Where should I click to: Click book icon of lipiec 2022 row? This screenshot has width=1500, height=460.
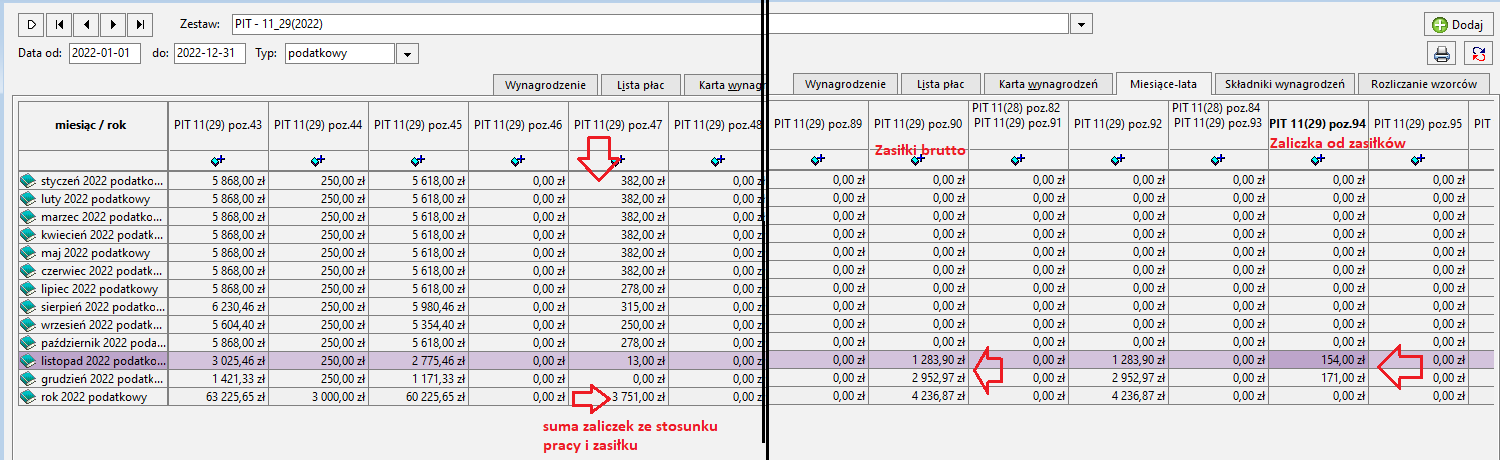(29, 288)
